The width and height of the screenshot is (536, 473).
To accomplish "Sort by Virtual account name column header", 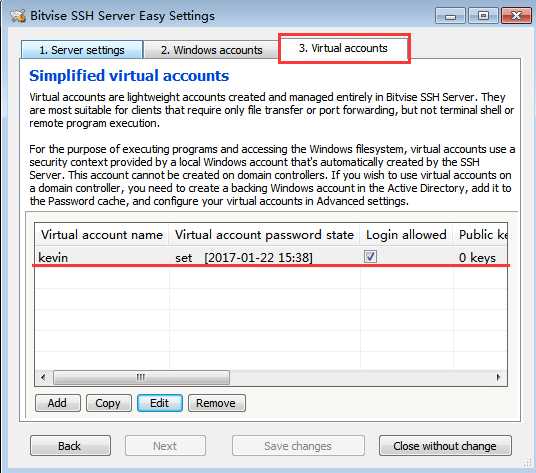I will [102, 235].
